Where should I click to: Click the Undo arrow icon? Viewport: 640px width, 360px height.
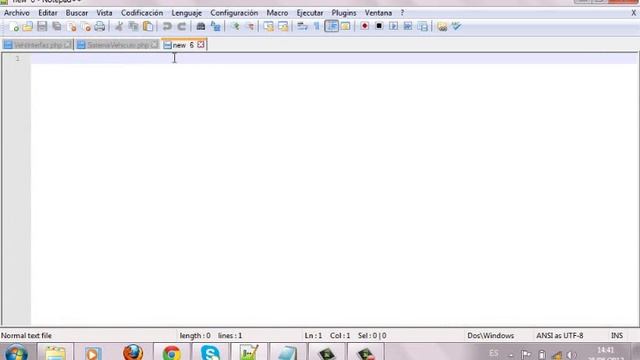(x=167, y=27)
